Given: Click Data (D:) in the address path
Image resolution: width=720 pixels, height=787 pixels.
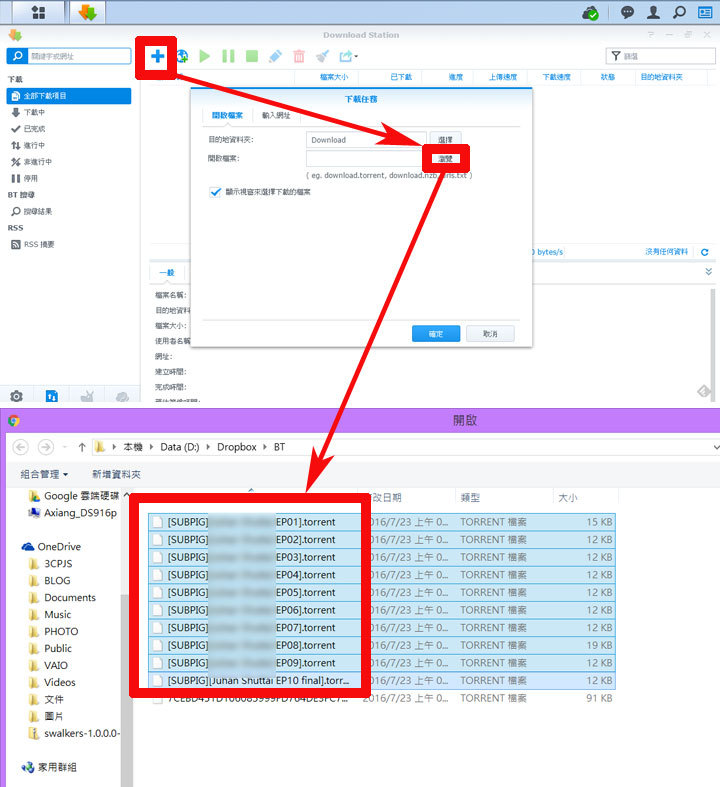Looking at the screenshot, I should pyautogui.click(x=180, y=447).
